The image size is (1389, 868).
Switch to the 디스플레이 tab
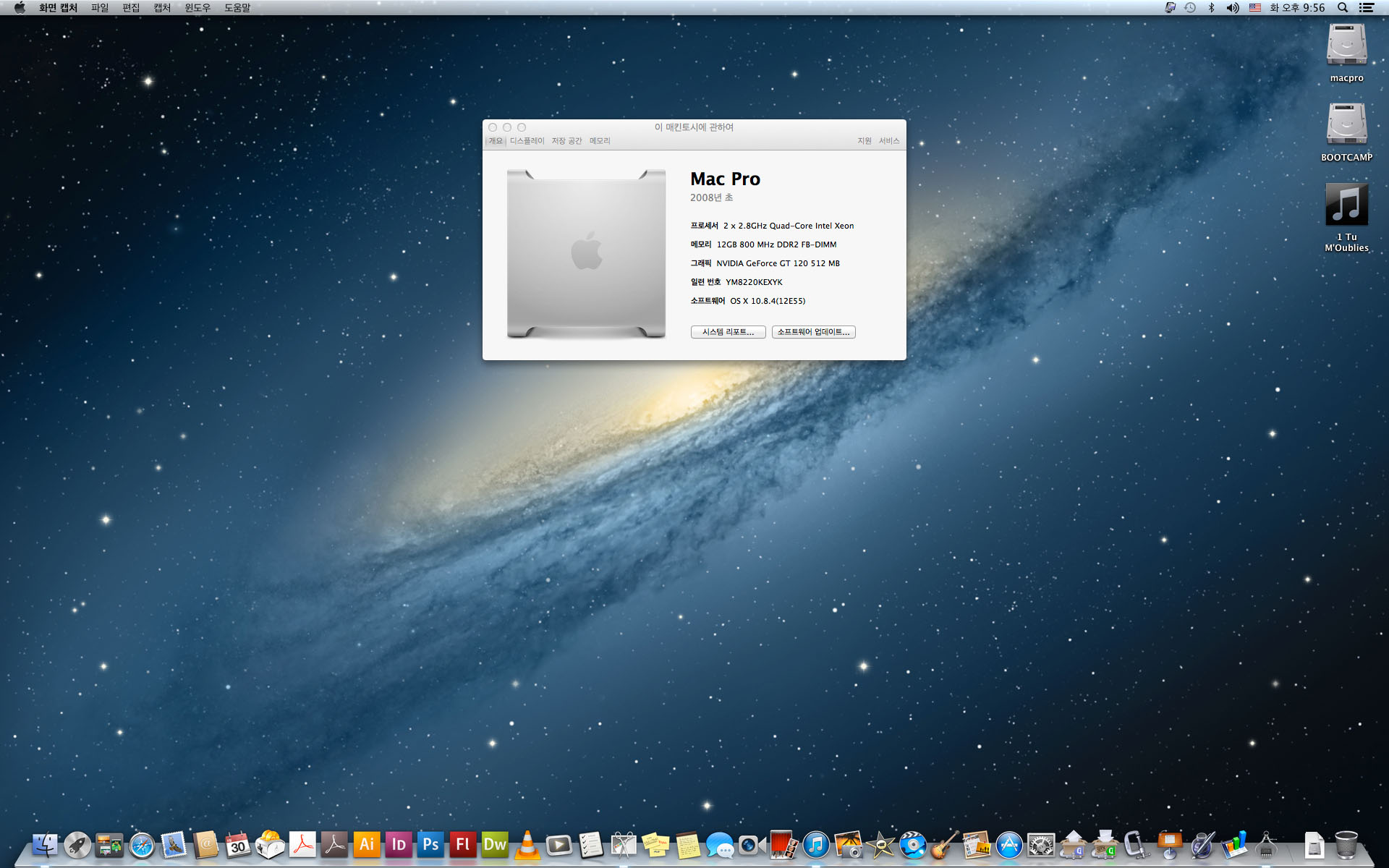pyautogui.click(x=527, y=141)
